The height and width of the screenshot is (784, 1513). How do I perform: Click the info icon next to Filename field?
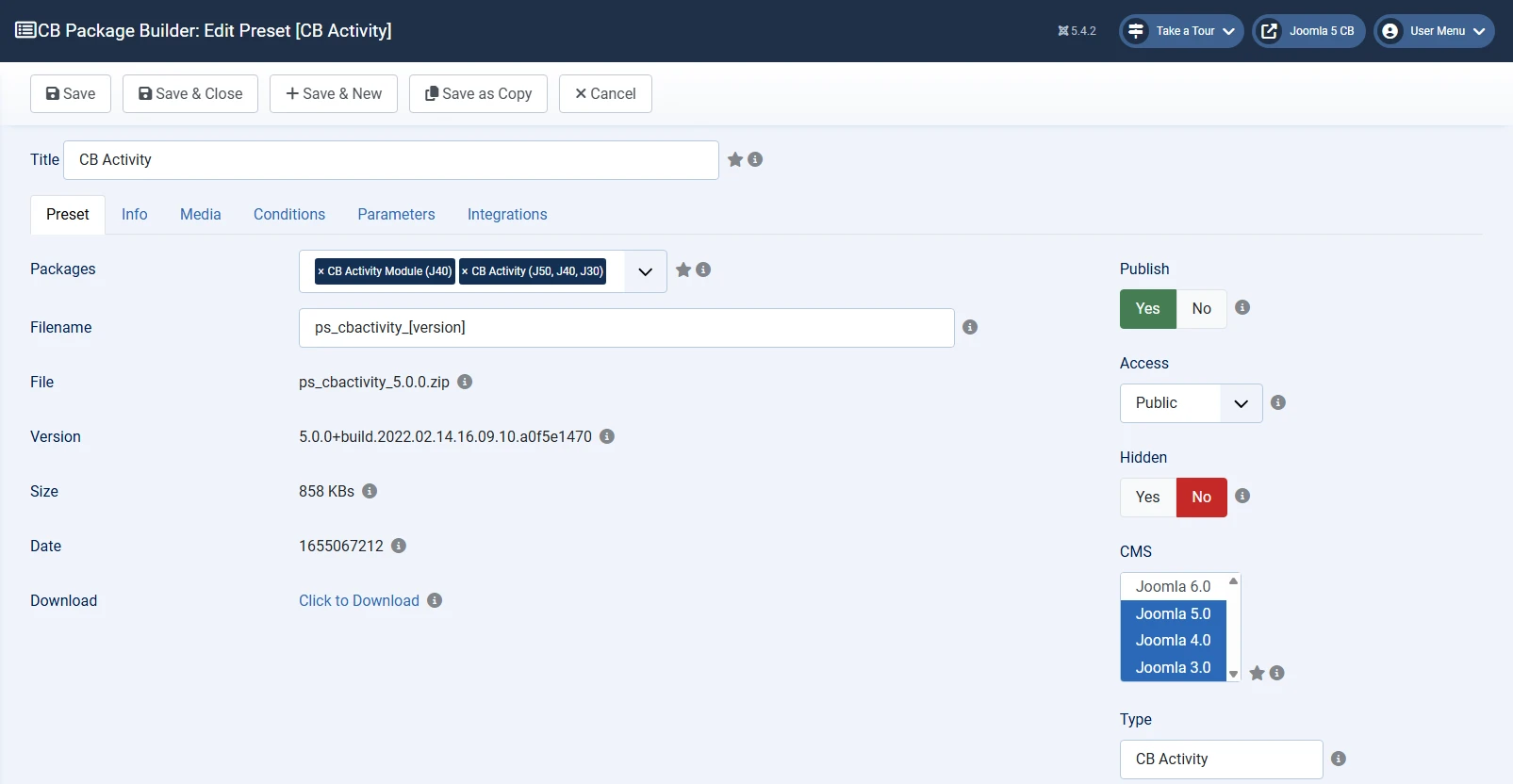point(970,327)
